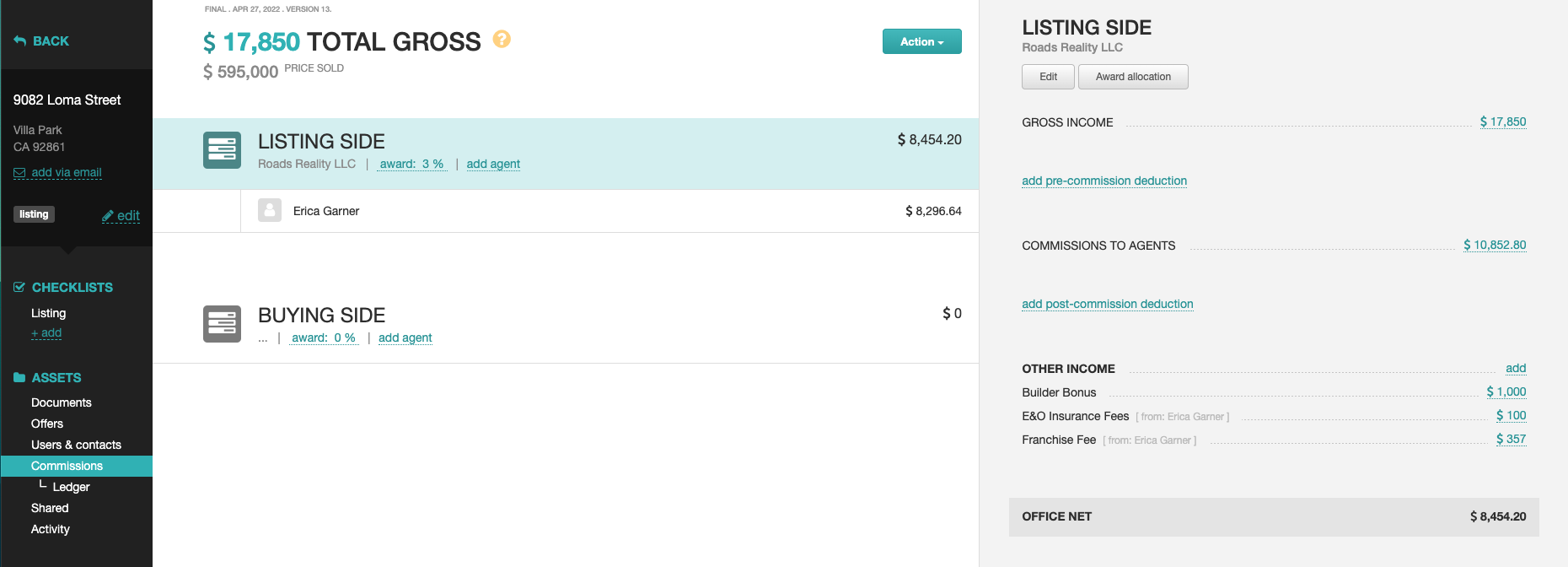
Task: Click the Buying Side ledger icon
Action: click(x=222, y=324)
